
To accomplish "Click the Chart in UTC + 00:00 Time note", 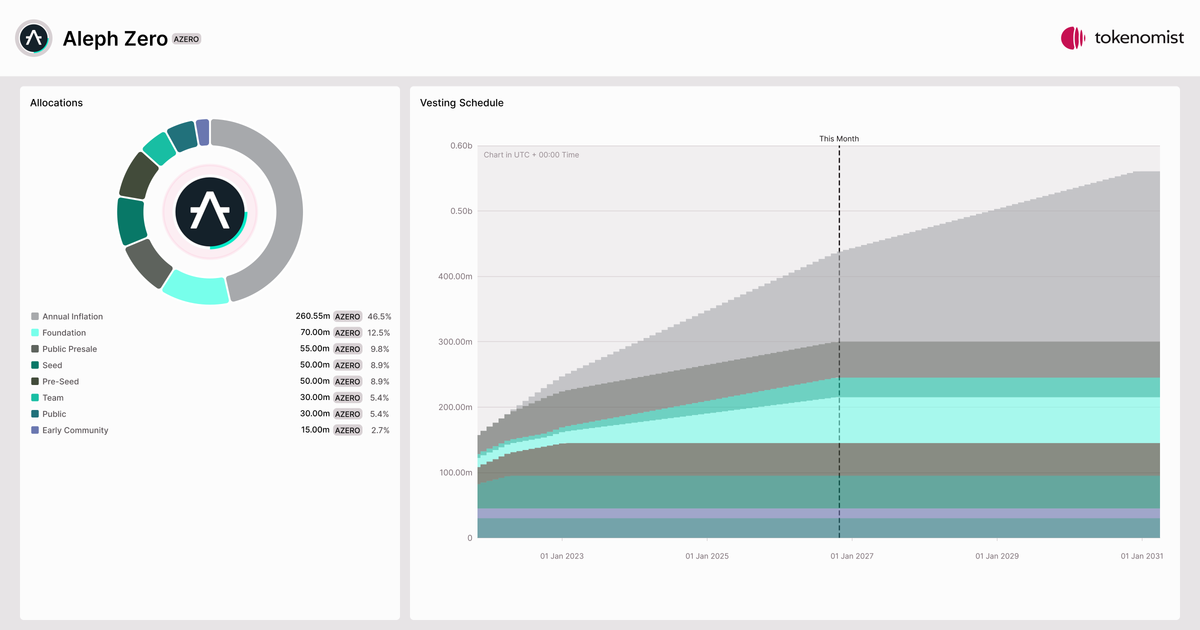I will (531, 155).
